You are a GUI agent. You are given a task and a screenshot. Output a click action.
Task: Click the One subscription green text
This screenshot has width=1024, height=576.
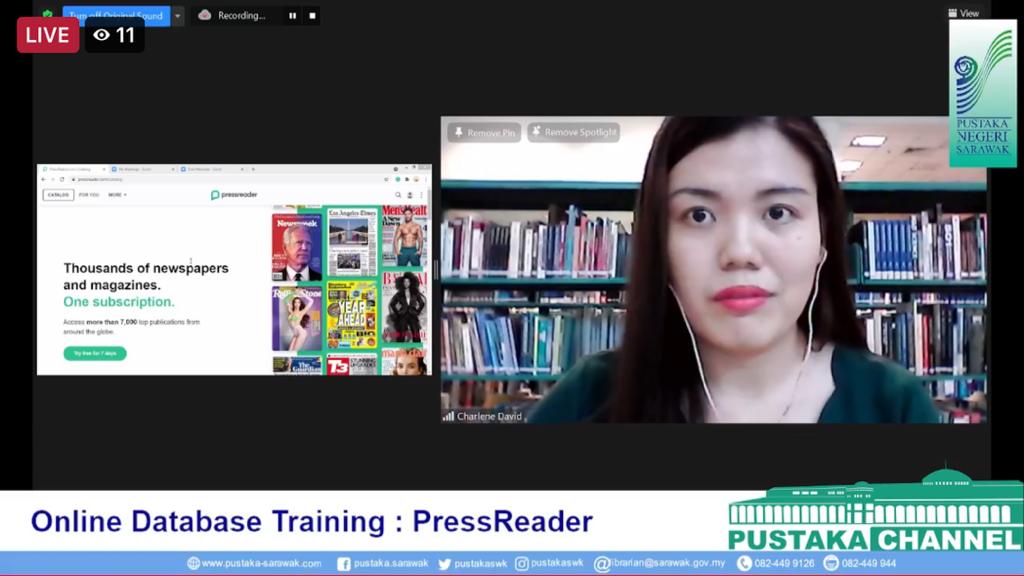[119, 302]
